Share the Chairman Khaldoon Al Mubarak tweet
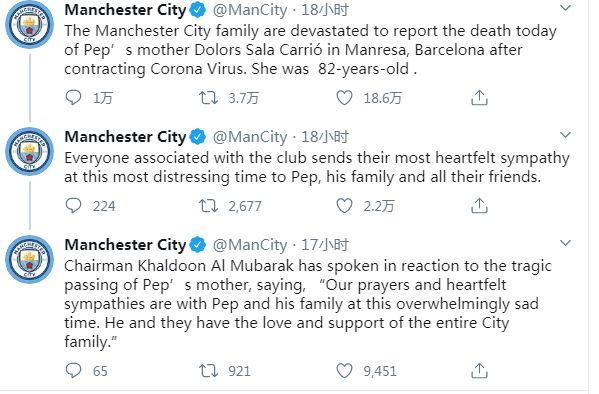Viewport: 599px width, 394px height. coord(479,371)
